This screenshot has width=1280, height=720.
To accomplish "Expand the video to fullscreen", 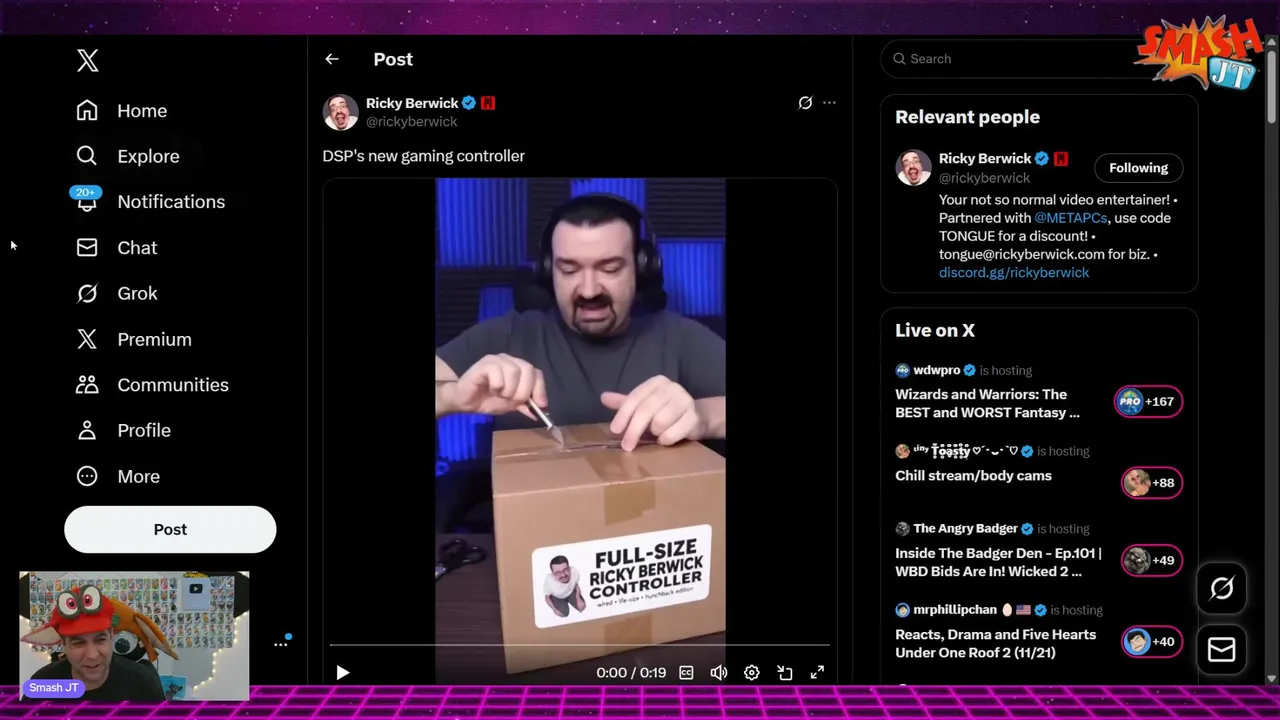I will pos(817,673).
